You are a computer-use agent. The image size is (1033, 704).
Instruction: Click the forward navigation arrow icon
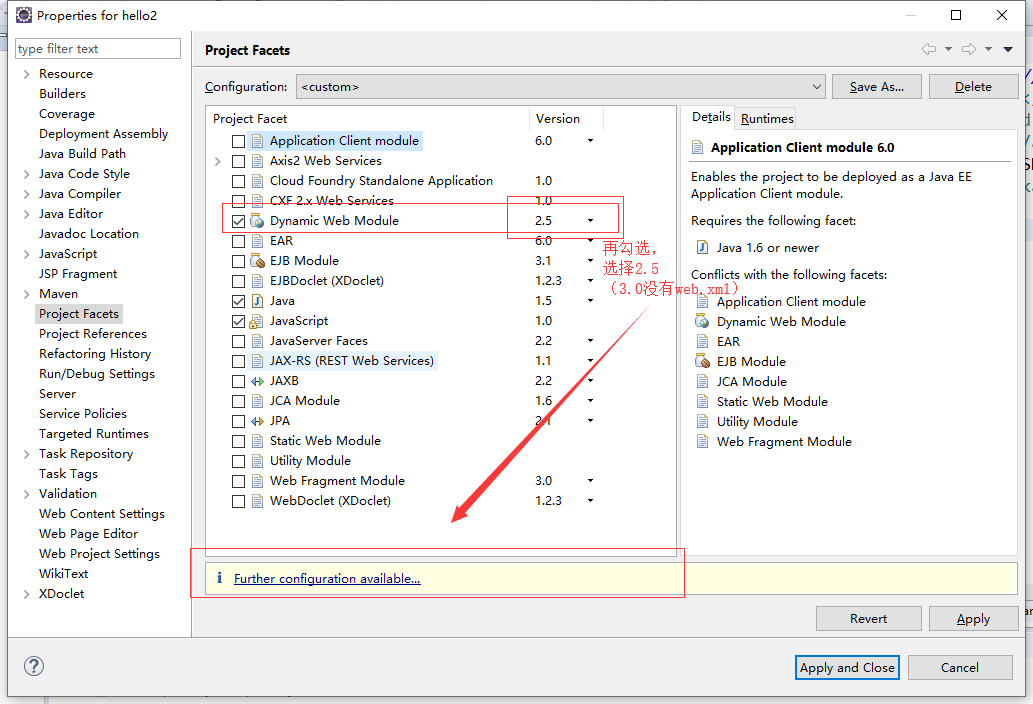pyautogui.click(x=968, y=49)
